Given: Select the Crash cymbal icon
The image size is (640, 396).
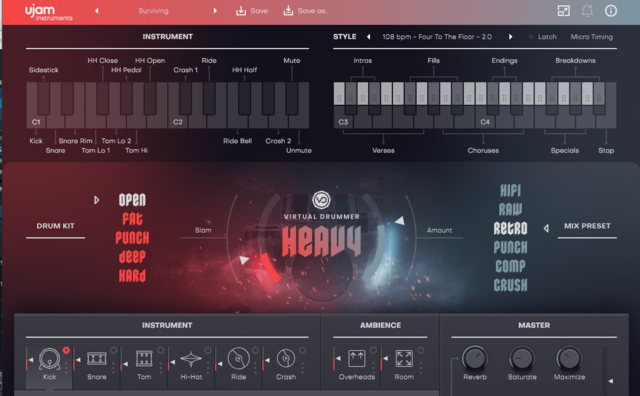Looking at the screenshot, I should click(286, 359).
